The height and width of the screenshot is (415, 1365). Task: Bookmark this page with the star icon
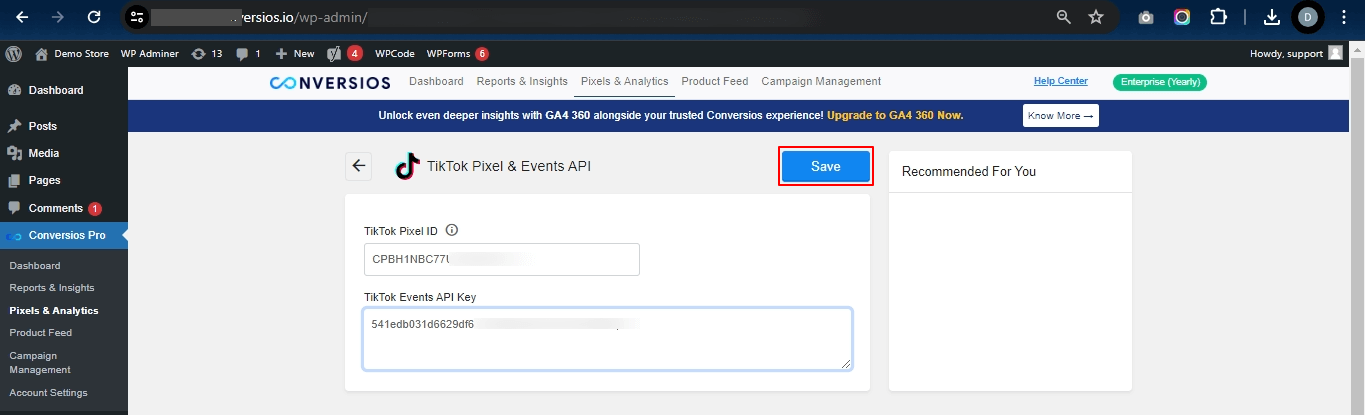pyautogui.click(x=1096, y=17)
